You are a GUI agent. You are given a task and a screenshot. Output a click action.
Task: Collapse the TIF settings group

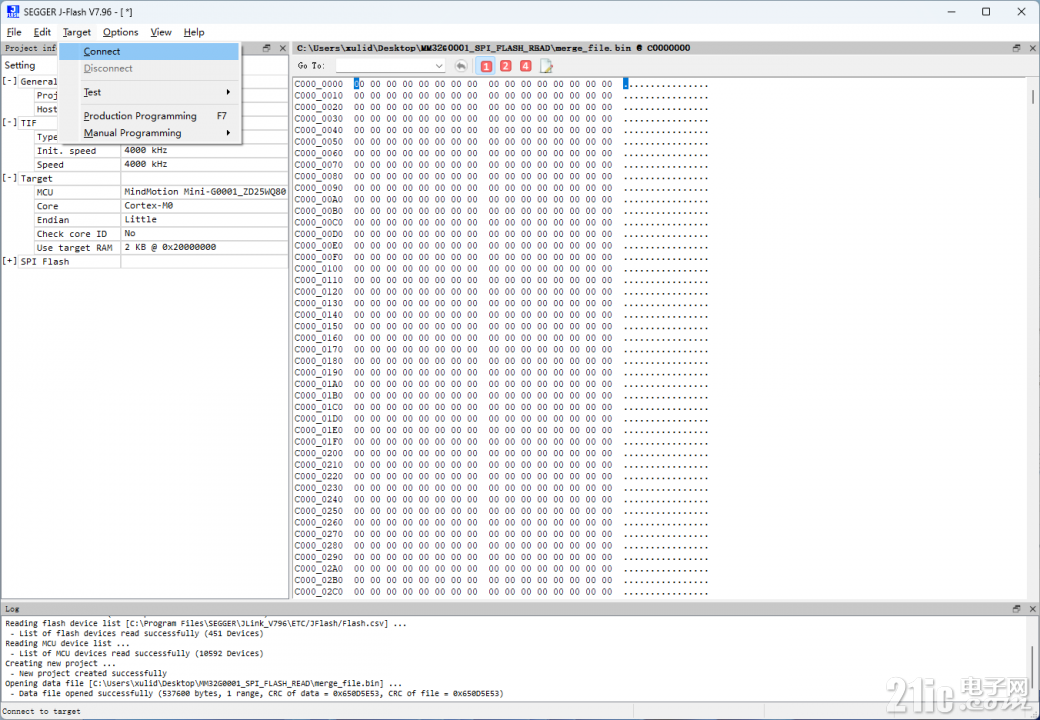pos(9,122)
